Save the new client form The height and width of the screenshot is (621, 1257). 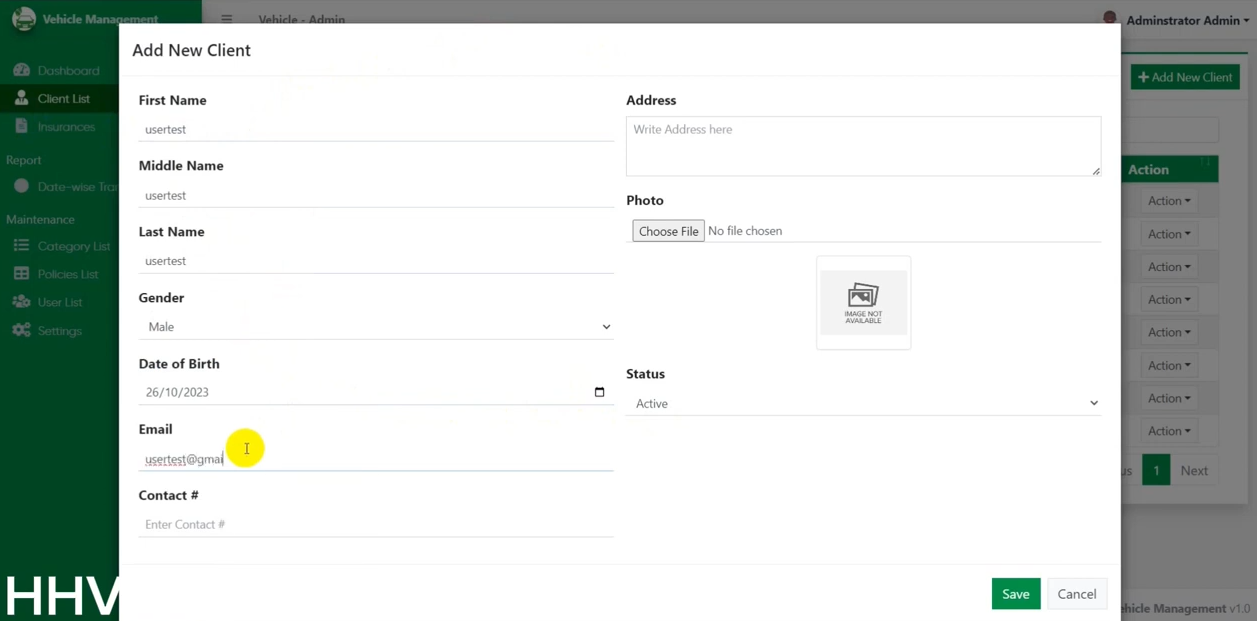[x=1015, y=594]
